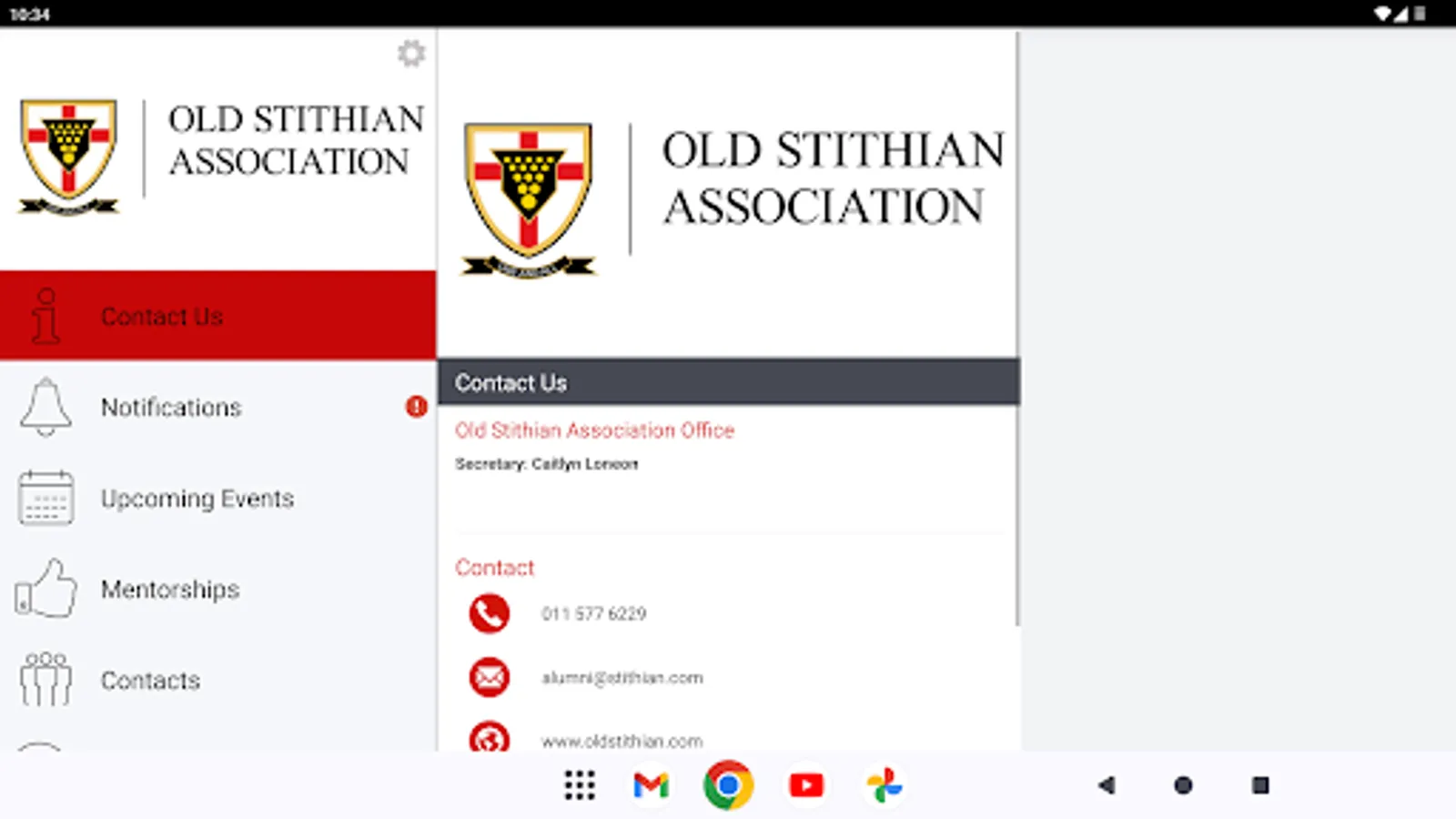
Task: Launch Chrome from the taskbar
Action: pyautogui.click(x=725, y=785)
